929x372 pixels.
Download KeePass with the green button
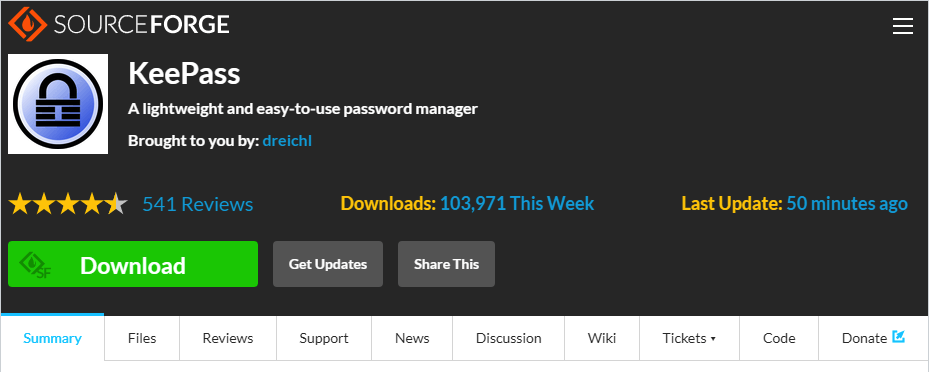tap(133, 264)
